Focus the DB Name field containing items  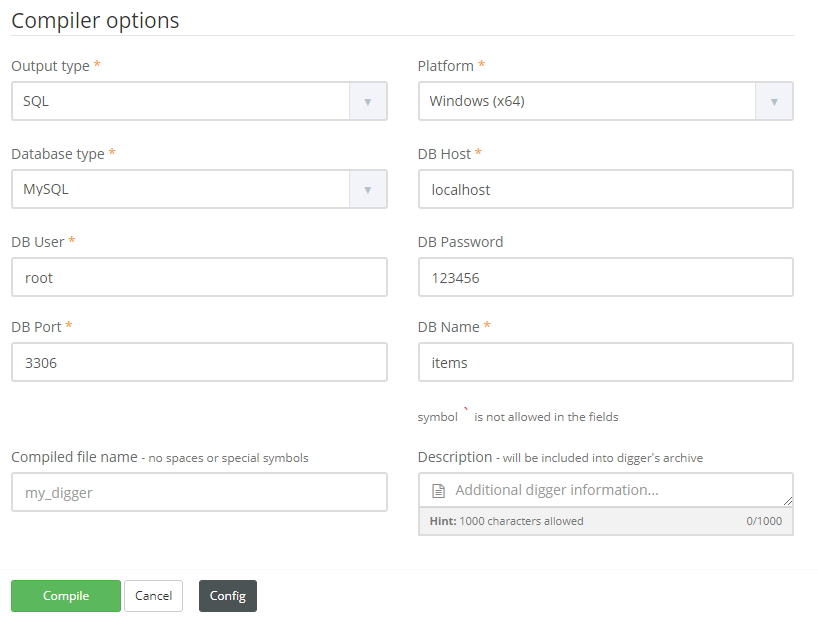coord(606,362)
